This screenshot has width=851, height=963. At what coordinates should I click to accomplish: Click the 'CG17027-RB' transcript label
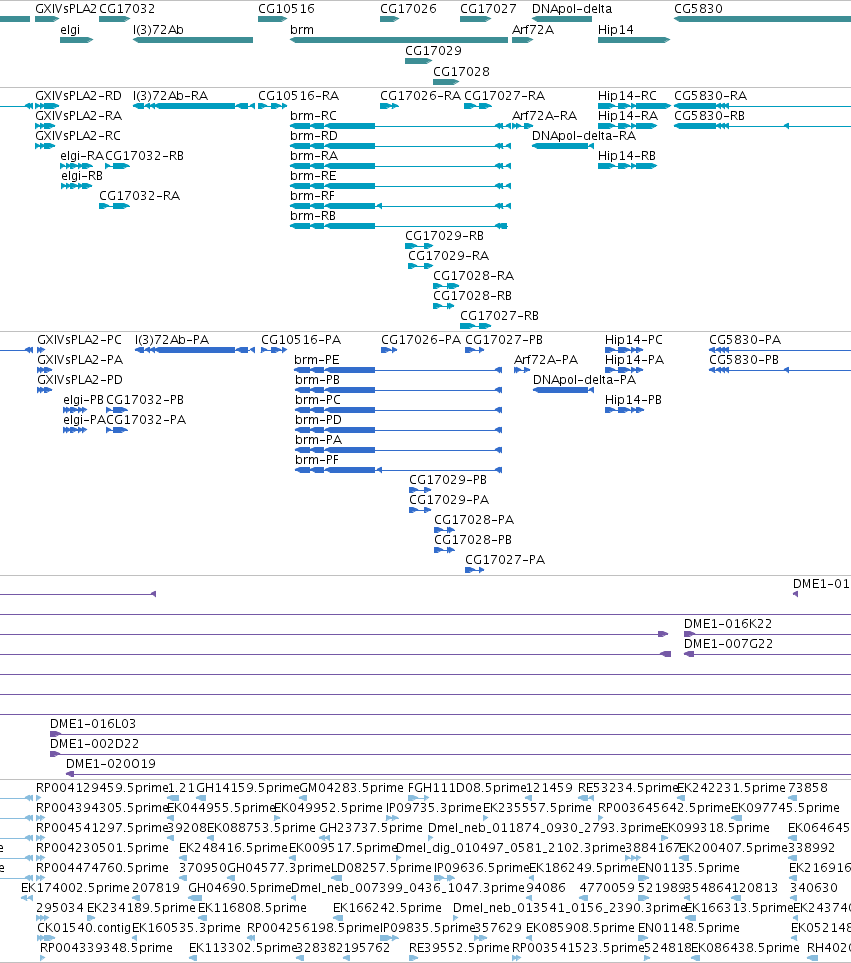point(499,316)
